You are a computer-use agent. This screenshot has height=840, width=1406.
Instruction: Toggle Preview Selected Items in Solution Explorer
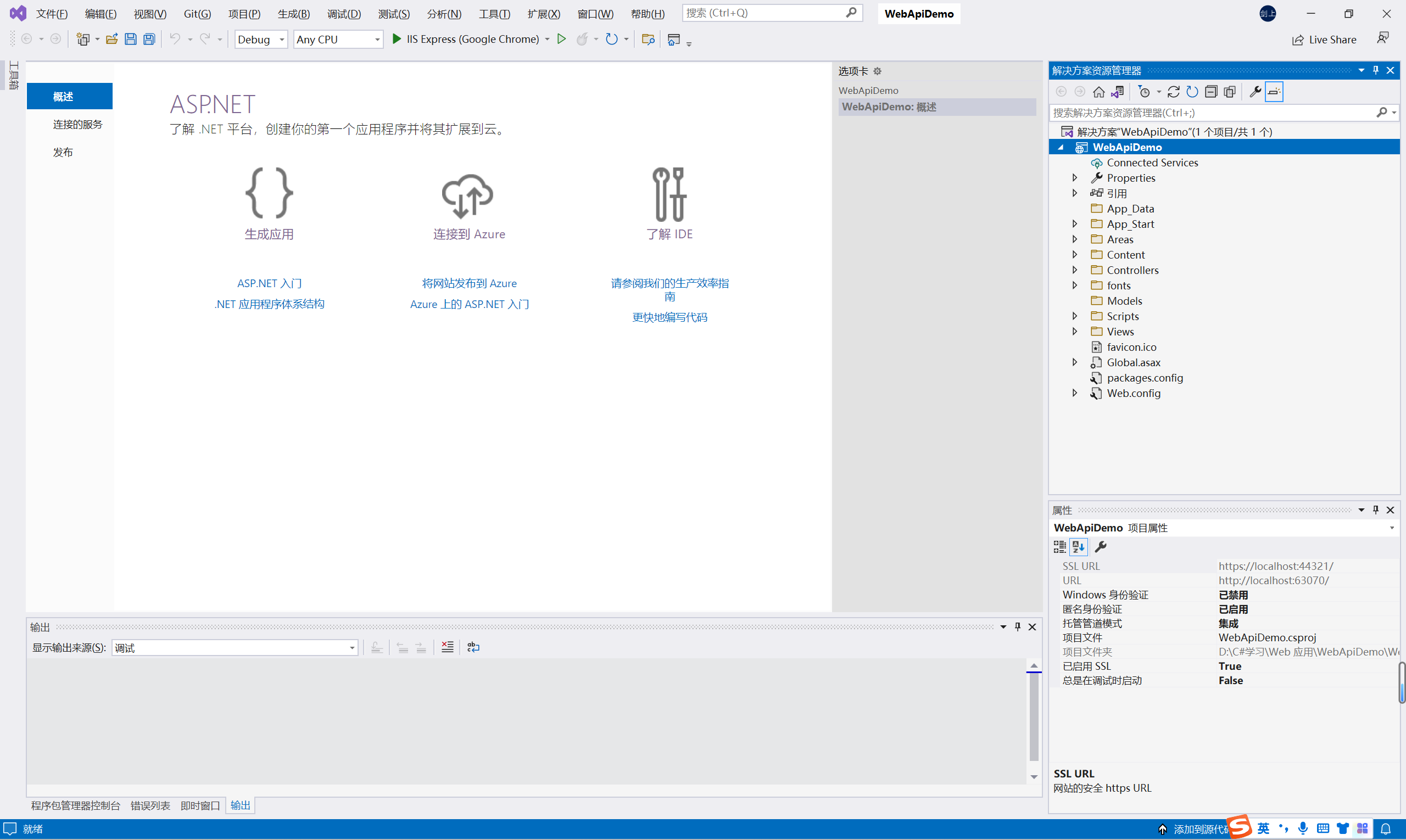click(x=1274, y=92)
